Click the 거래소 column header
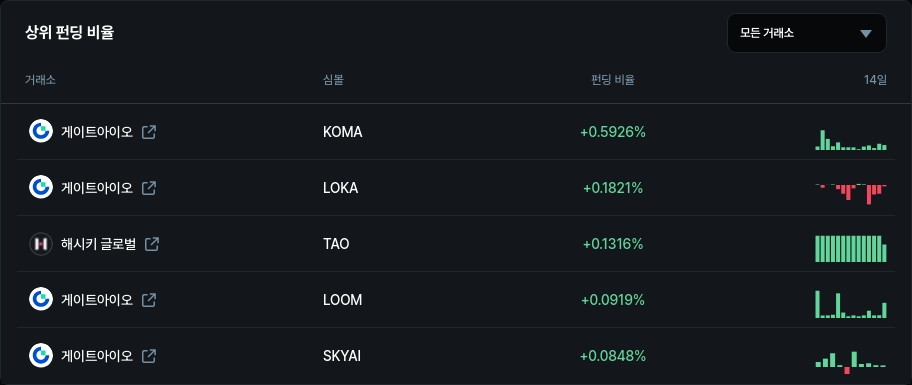This screenshot has height=385, width=912. pos(40,80)
